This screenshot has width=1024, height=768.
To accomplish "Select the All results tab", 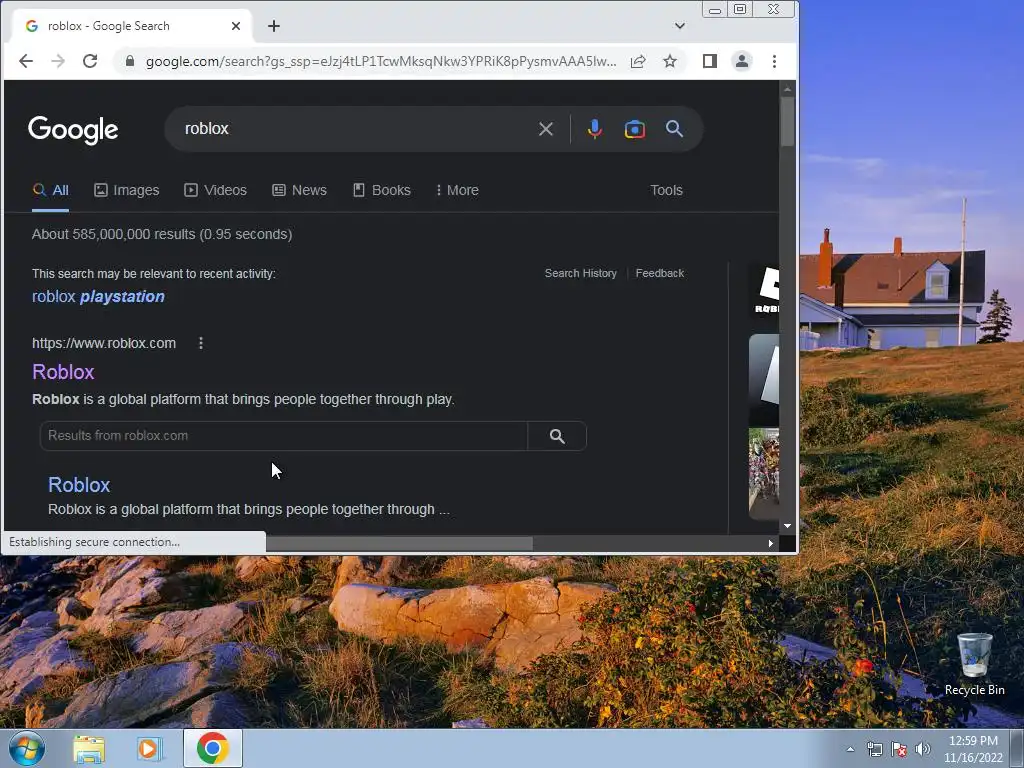I will [51, 190].
